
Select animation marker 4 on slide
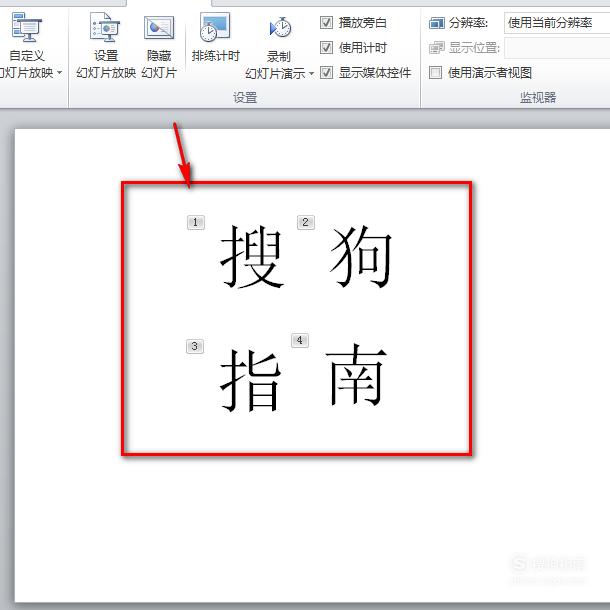point(300,340)
